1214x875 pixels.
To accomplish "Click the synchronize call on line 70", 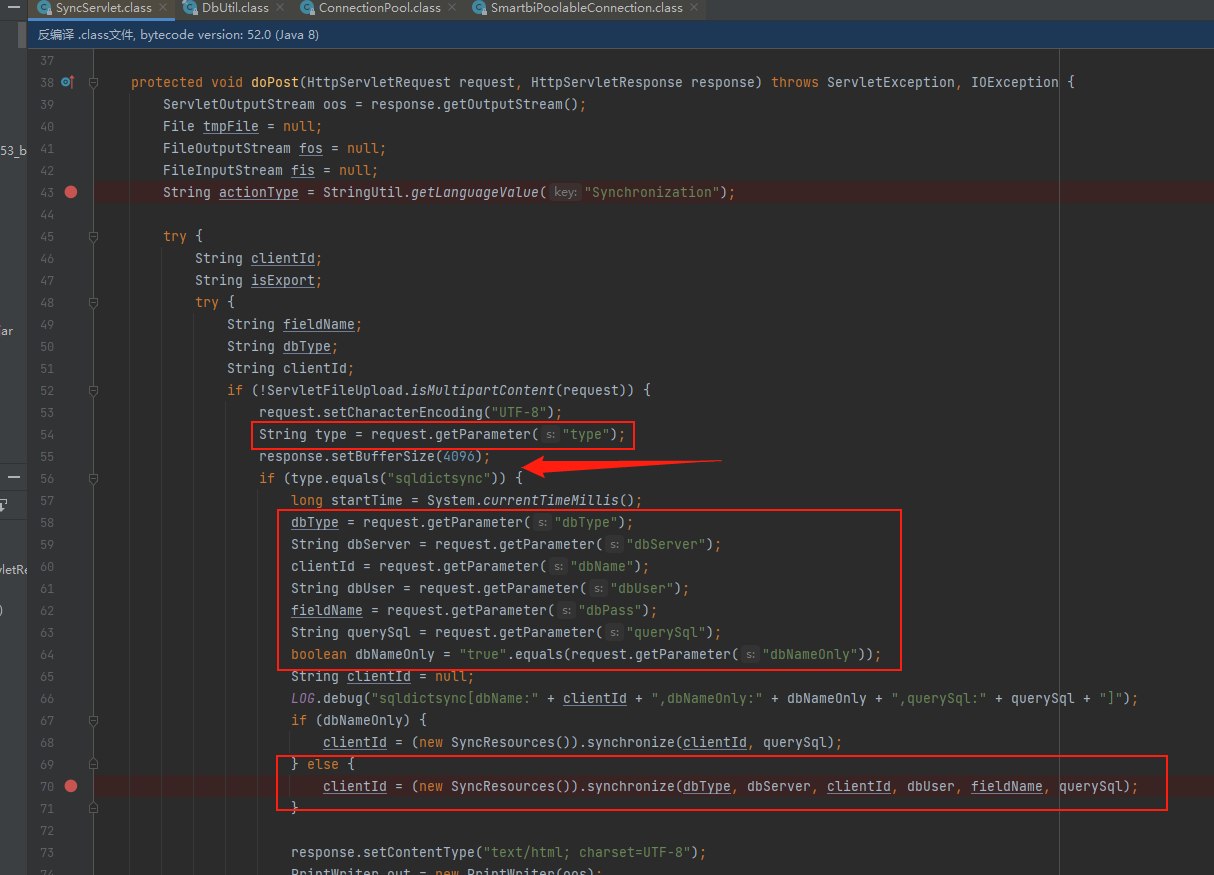I will click(x=630, y=786).
